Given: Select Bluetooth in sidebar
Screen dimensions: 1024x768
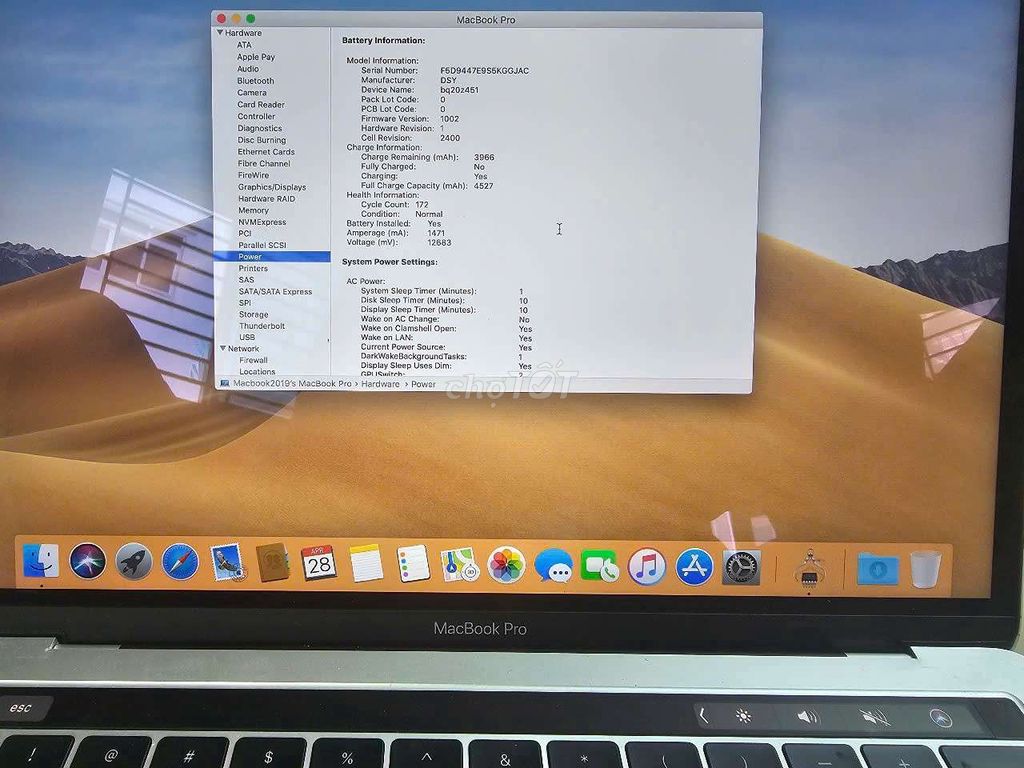Looking at the screenshot, I should [x=255, y=80].
